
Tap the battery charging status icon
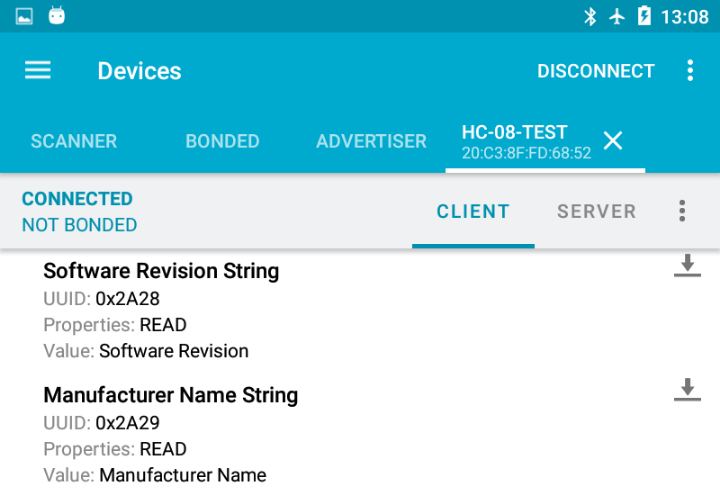pos(644,16)
